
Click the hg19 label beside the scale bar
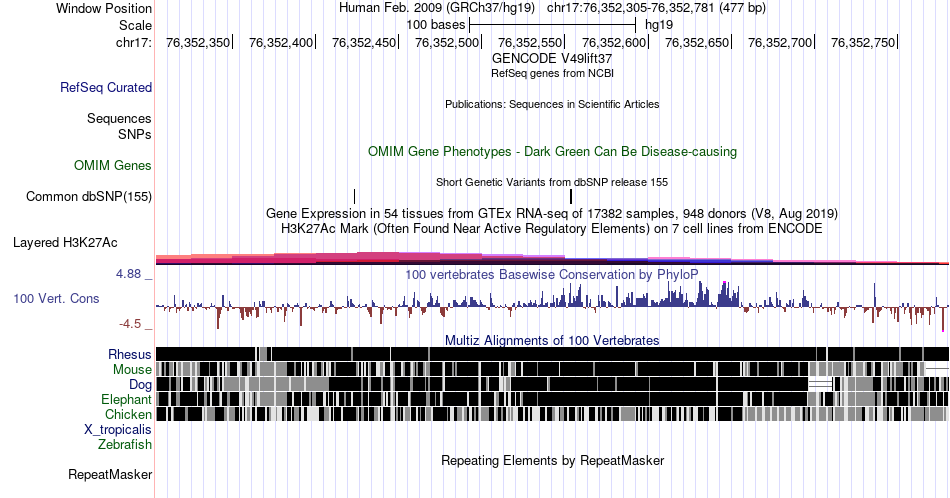pyautogui.click(x=659, y=25)
